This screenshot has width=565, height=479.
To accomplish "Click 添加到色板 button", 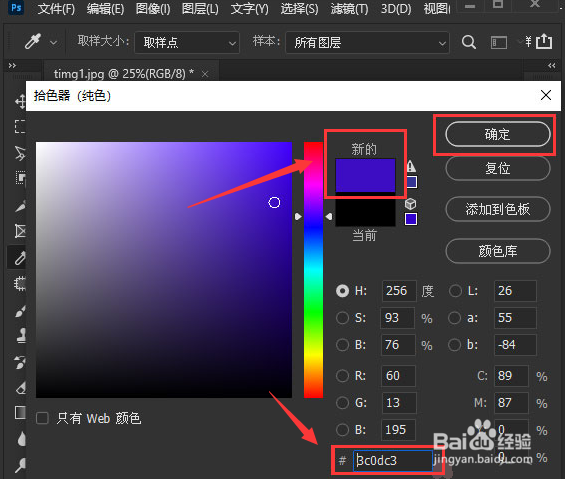I will click(x=498, y=209).
